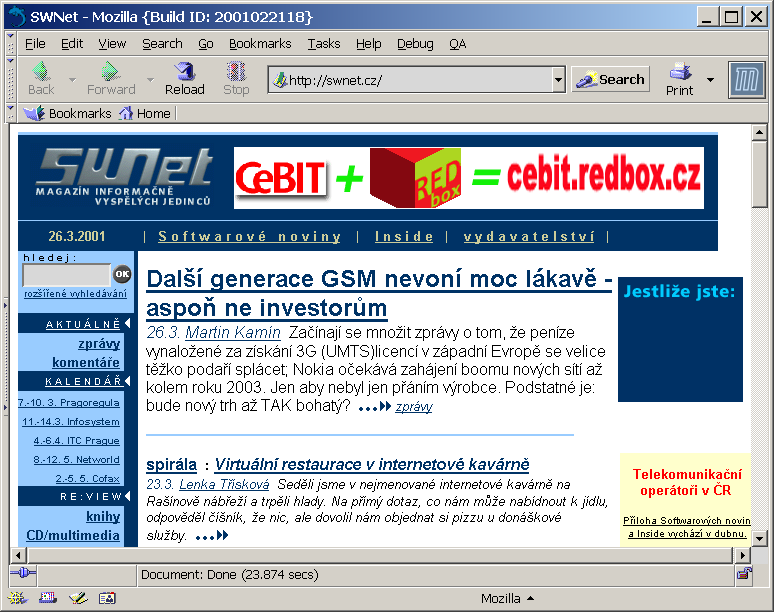
Task: Click into the hledej search field
Action: tap(66, 274)
